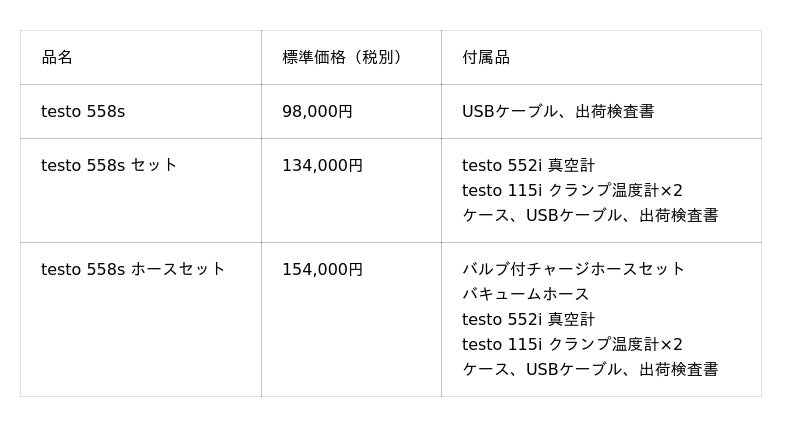800x427 pixels.
Task: Click the バルブ付チャージホースセット line
Action: click(573, 270)
